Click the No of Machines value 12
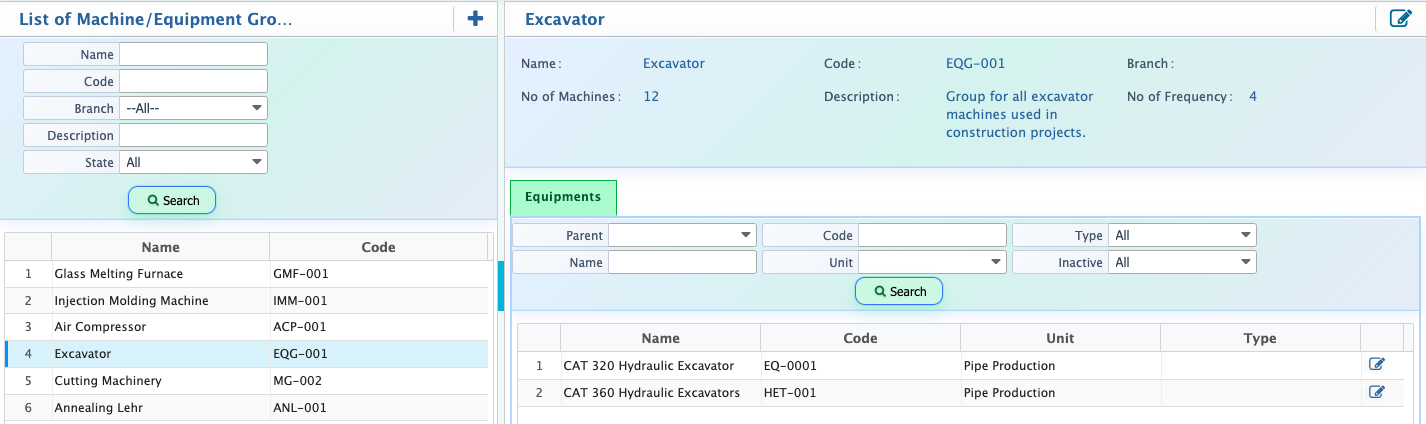The image size is (1426, 424). click(x=650, y=97)
